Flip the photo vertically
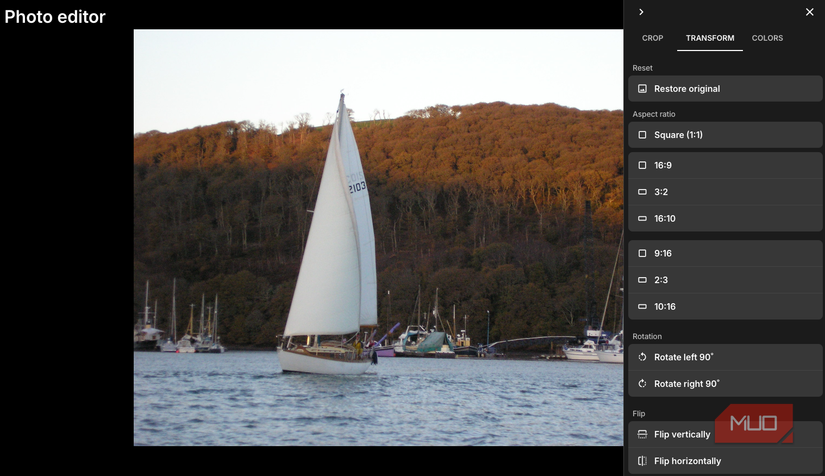825x476 pixels. click(x=725, y=434)
